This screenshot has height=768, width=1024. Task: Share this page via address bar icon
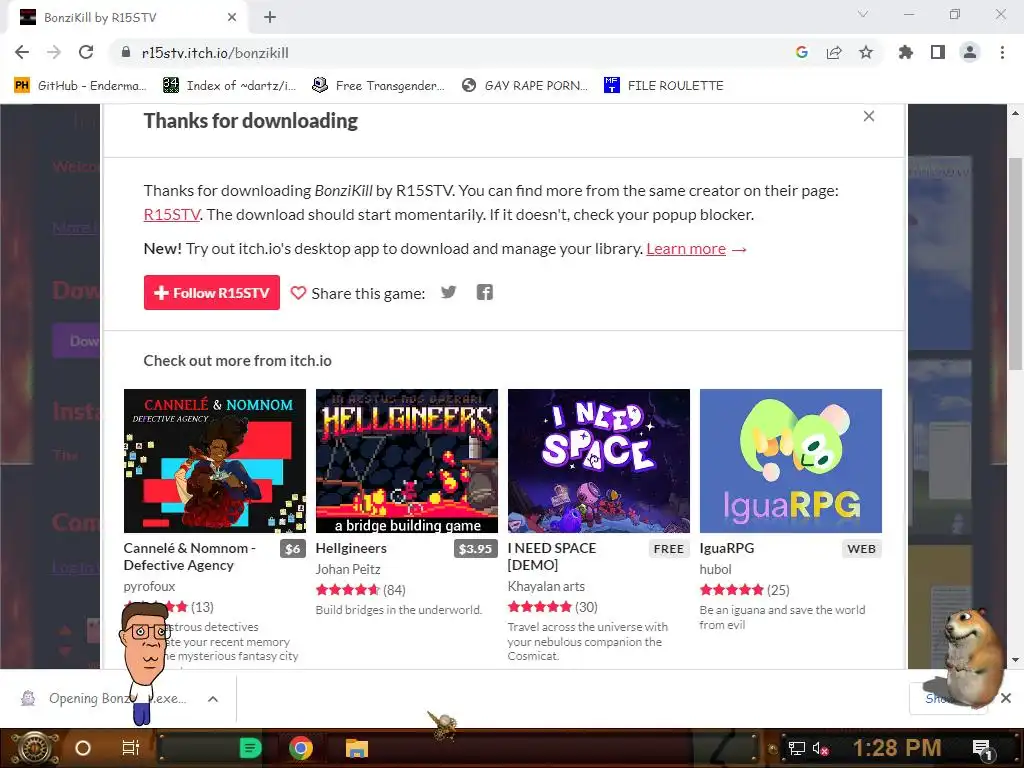click(834, 52)
